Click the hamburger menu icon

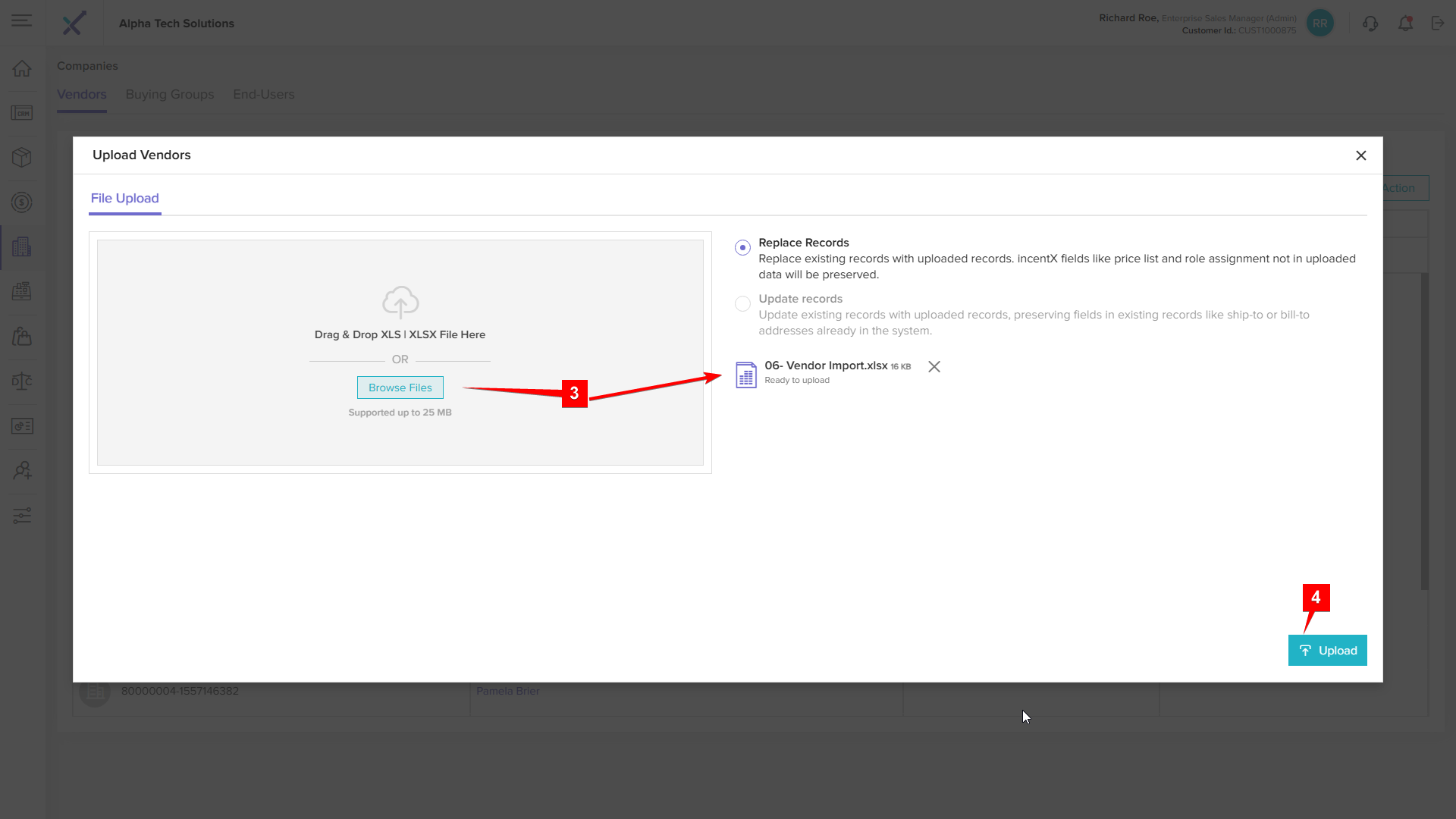tap(21, 20)
